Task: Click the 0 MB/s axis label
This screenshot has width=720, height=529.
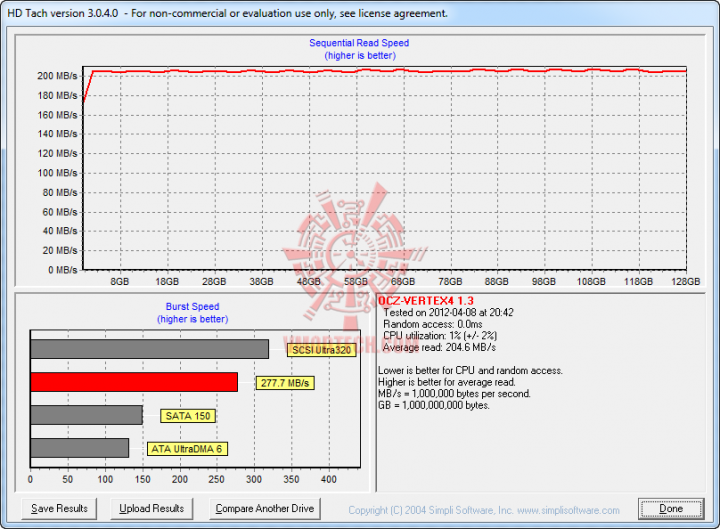Action: [x=62, y=270]
